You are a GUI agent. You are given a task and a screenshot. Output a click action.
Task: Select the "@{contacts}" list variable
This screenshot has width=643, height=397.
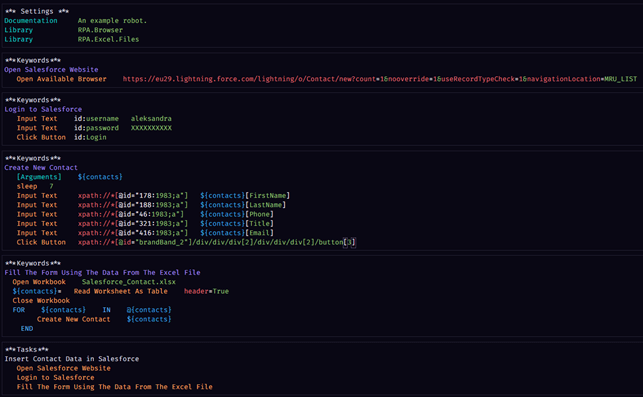149,310
